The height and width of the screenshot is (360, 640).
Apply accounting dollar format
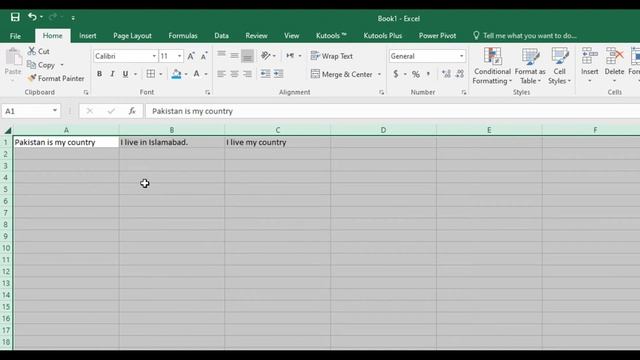coord(396,74)
